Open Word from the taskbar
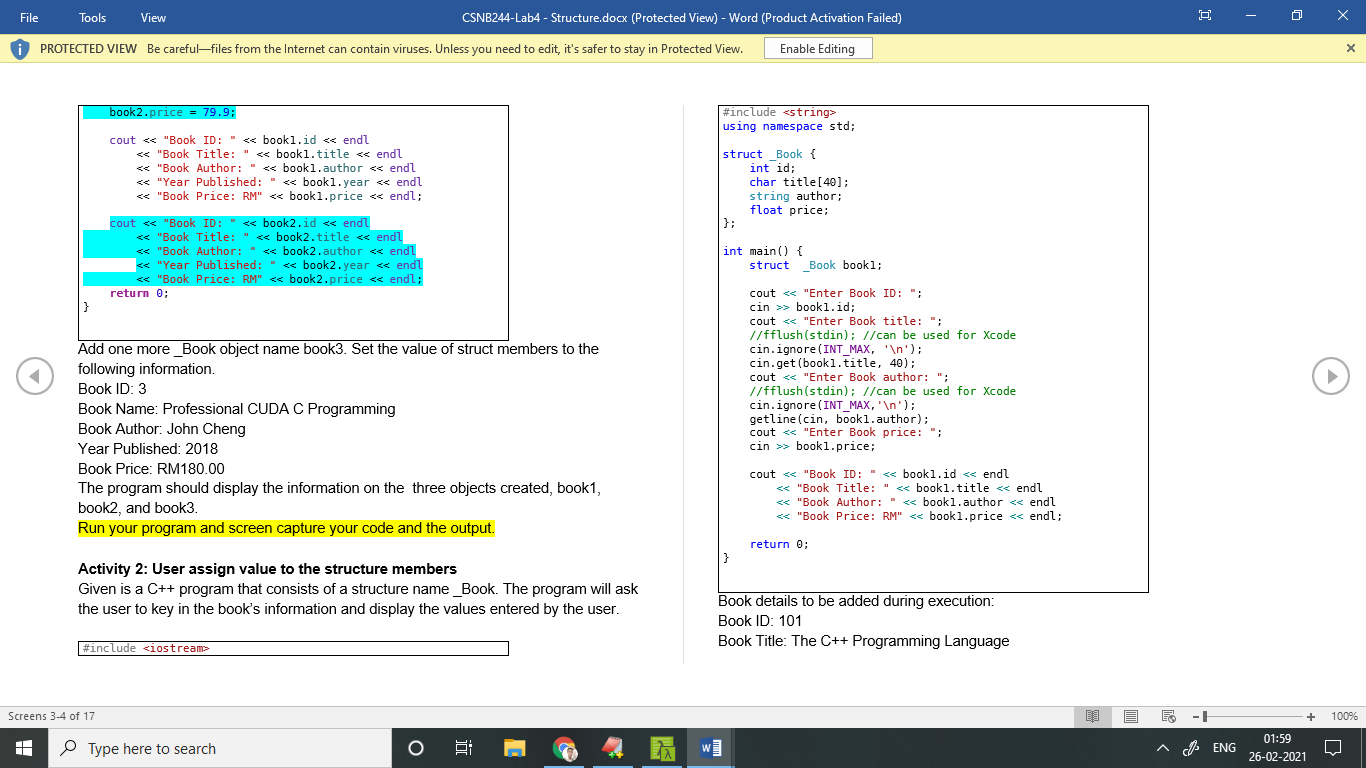Image resolution: width=1366 pixels, height=768 pixels. 711,748
